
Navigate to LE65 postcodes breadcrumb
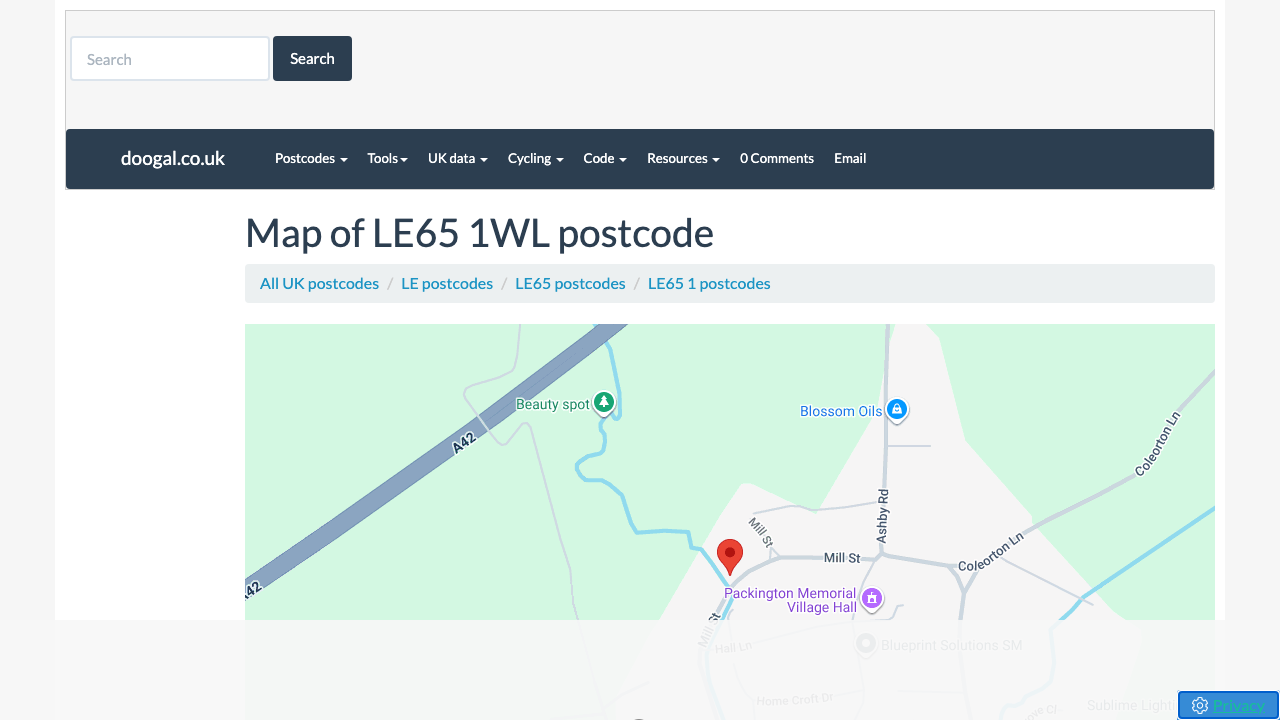(x=570, y=283)
